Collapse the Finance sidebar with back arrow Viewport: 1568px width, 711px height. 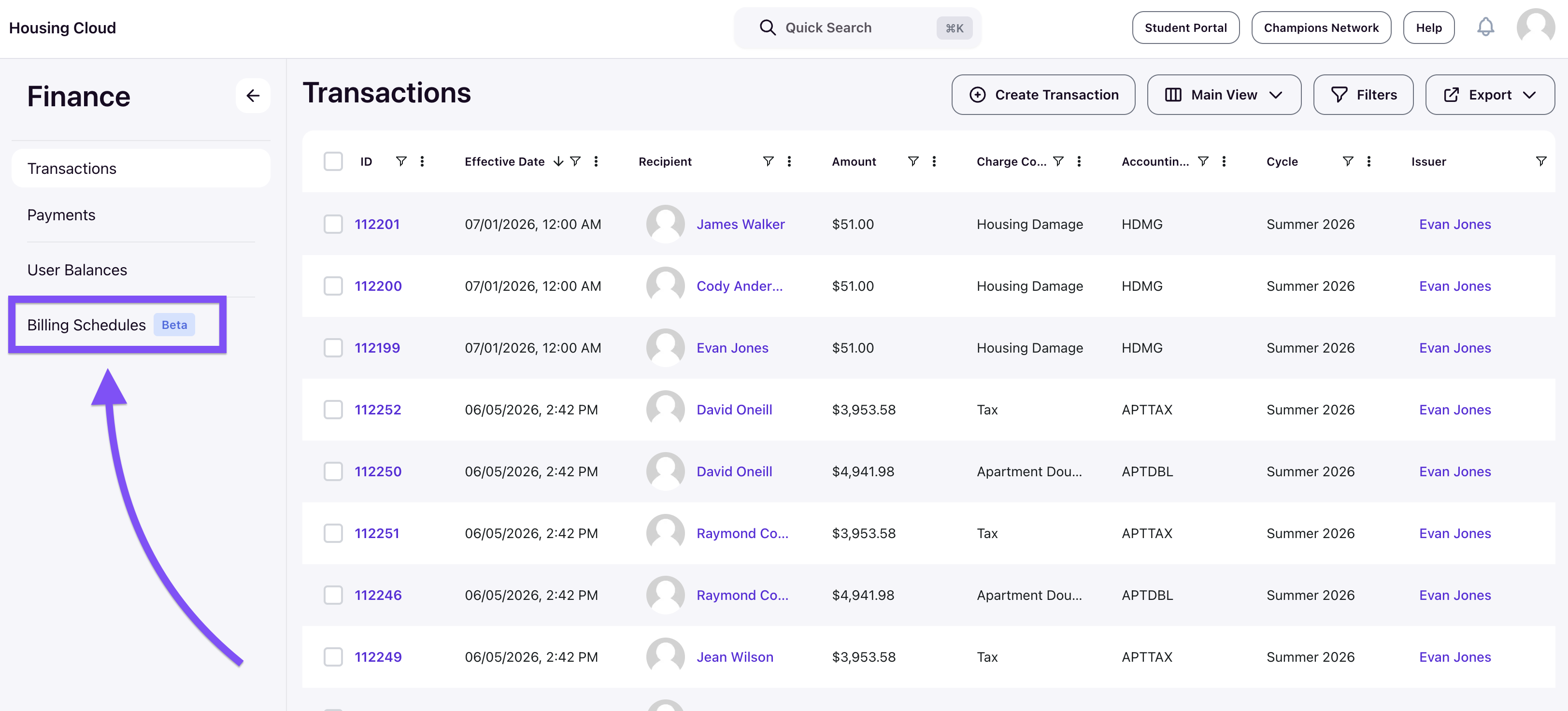coord(253,96)
